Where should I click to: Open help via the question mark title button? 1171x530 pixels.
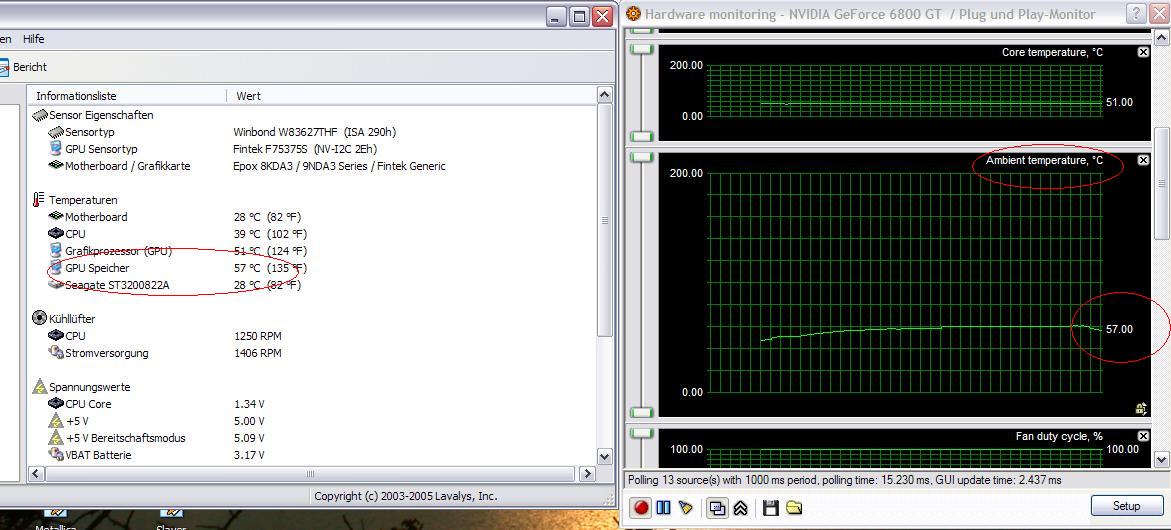(x=1136, y=13)
